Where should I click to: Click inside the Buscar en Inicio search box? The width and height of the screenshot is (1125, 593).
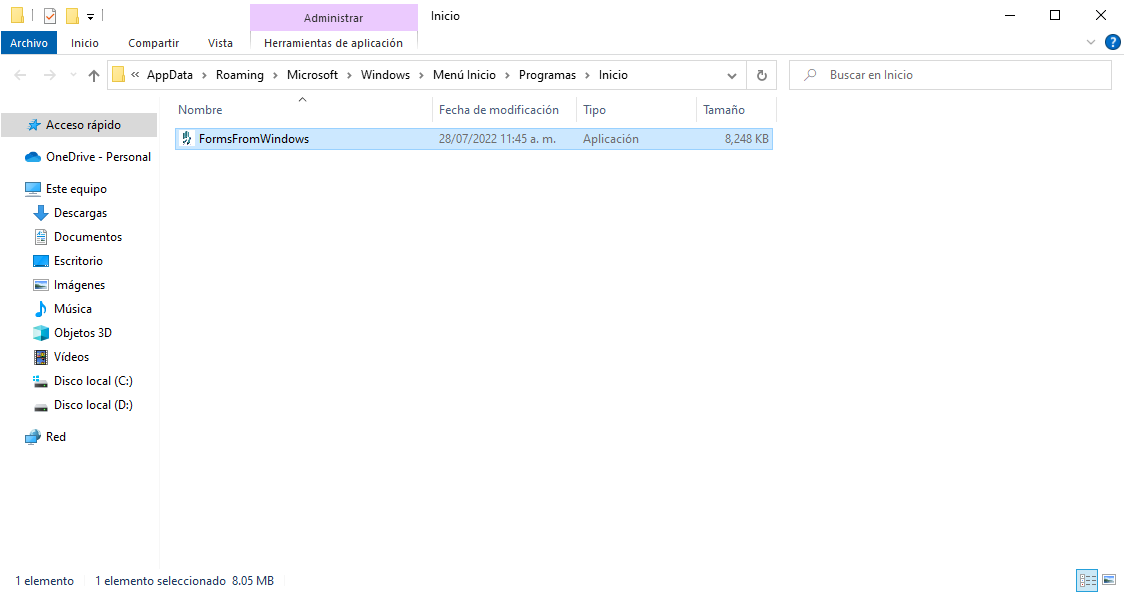[950, 74]
